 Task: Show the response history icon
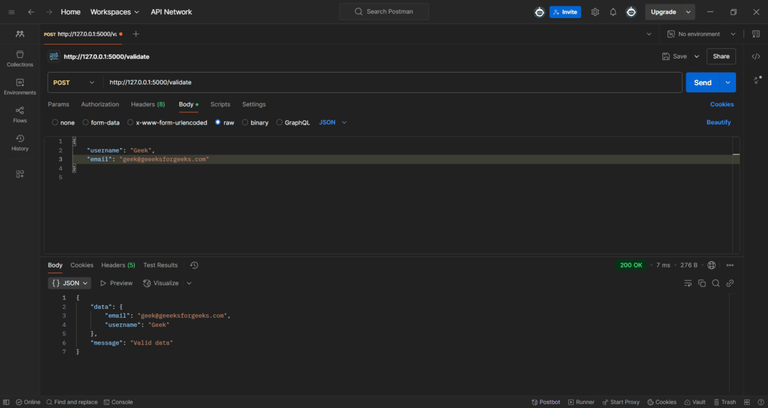coord(194,265)
